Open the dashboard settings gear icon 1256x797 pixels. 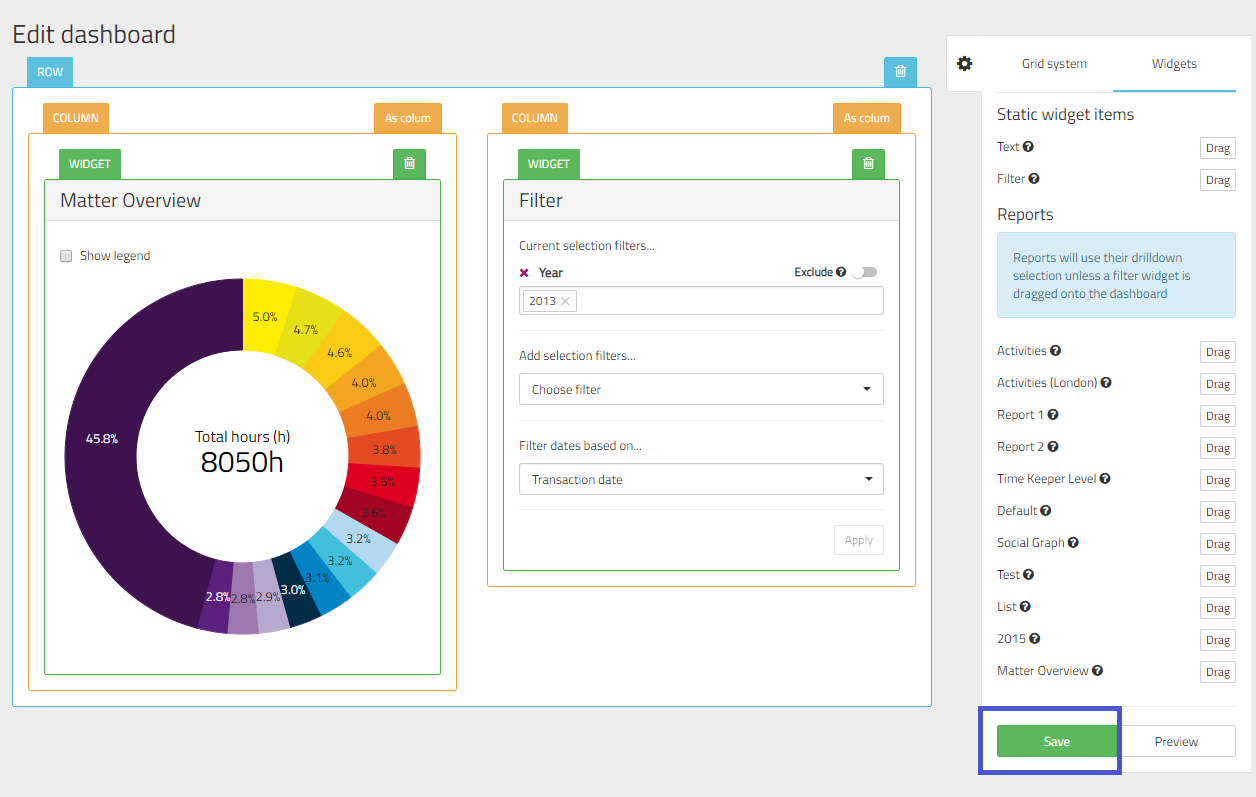click(964, 63)
